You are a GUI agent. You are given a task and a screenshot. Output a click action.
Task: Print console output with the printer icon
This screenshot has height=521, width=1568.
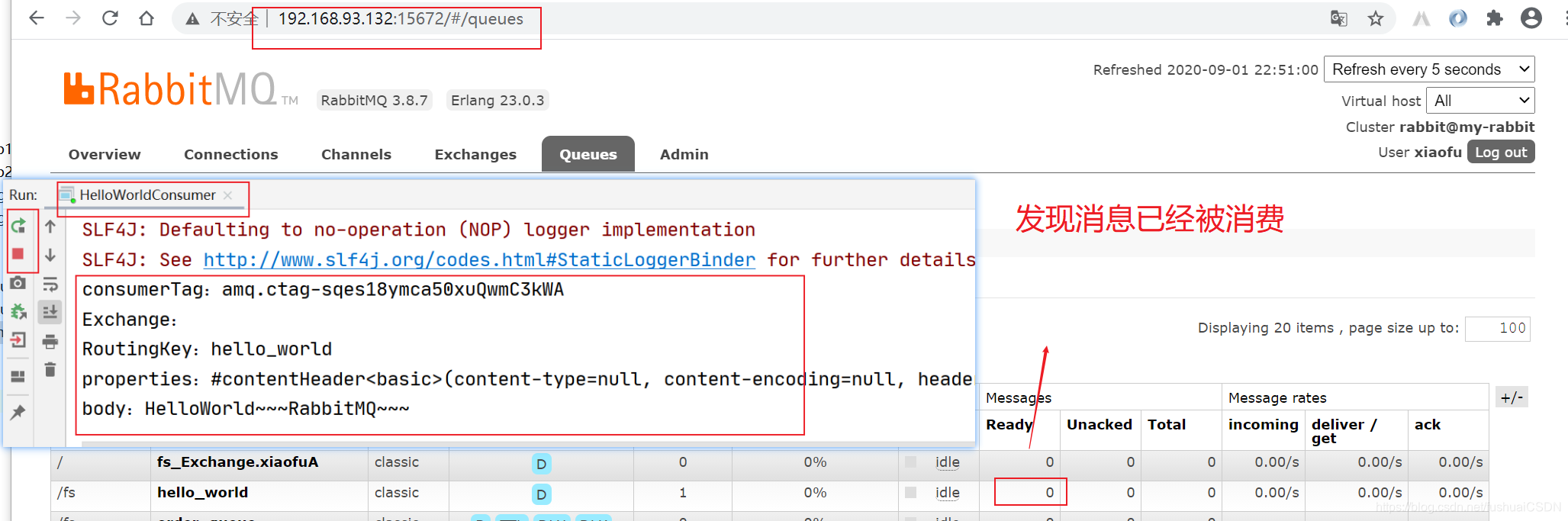coord(50,341)
